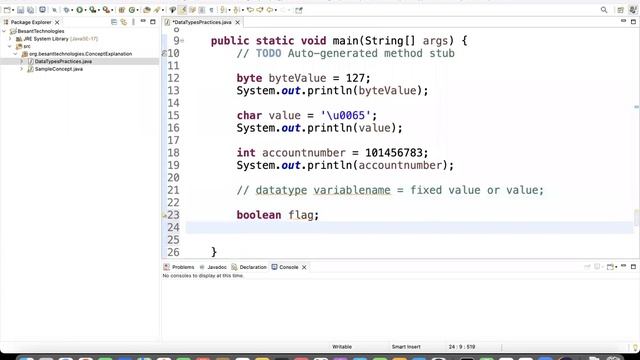The width and height of the screenshot is (640, 360).
Task: Click the External Tools run icon
Action: (106, 10)
